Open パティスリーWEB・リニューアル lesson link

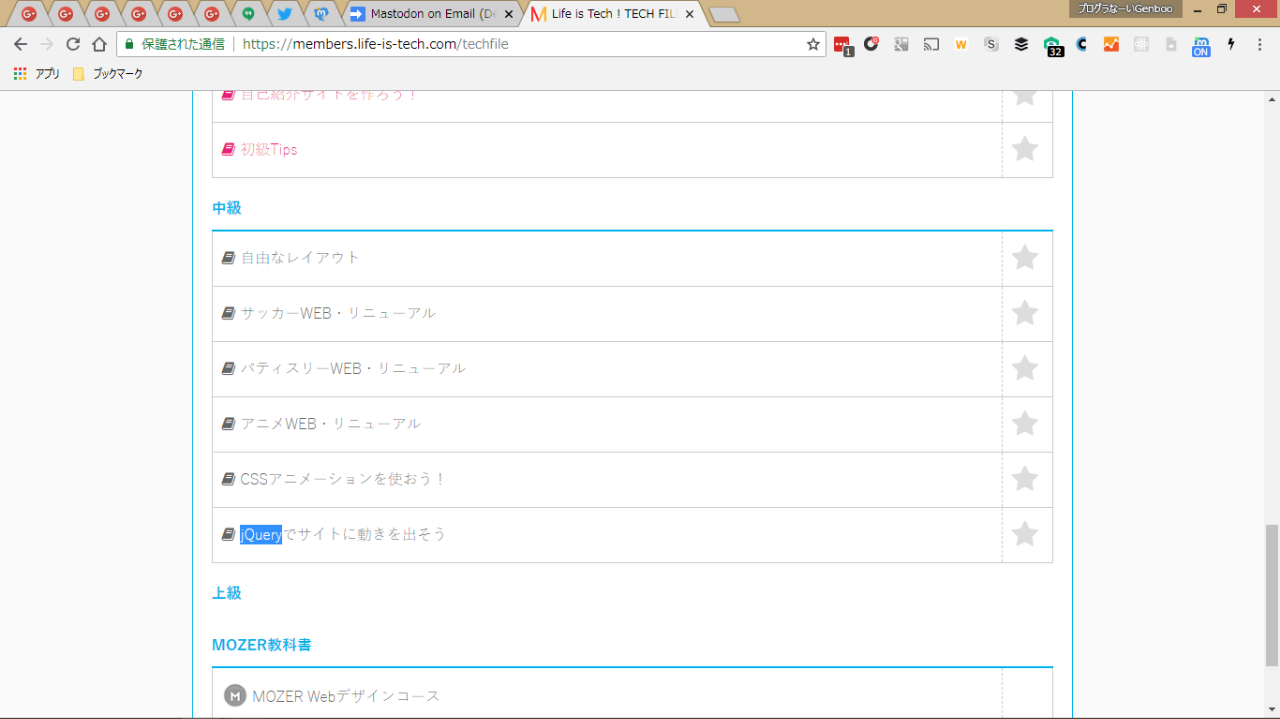pos(352,368)
